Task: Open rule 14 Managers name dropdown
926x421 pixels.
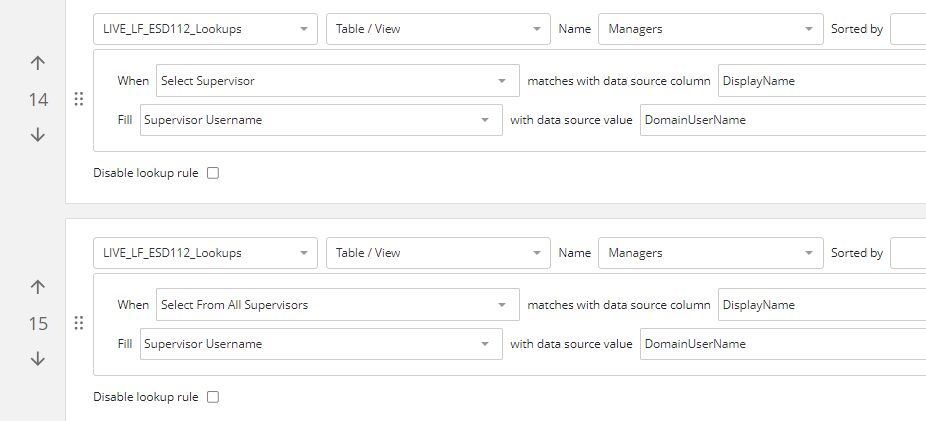Action: [710, 29]
